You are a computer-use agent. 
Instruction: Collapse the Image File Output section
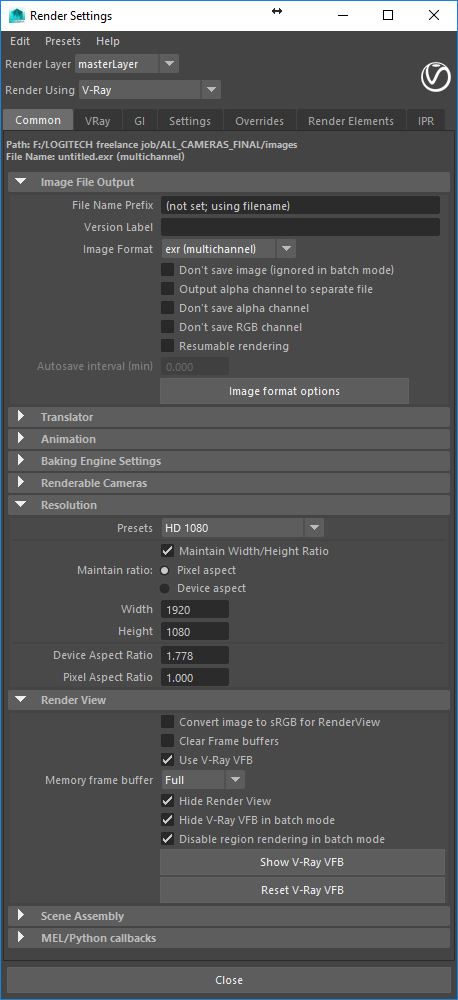21,182
